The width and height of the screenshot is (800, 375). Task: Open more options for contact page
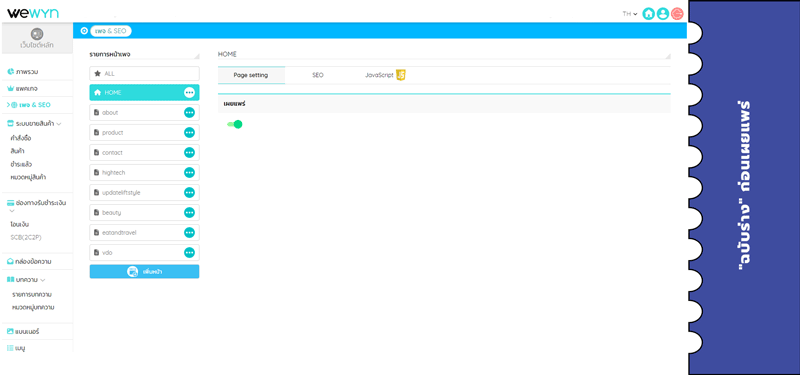189,153
